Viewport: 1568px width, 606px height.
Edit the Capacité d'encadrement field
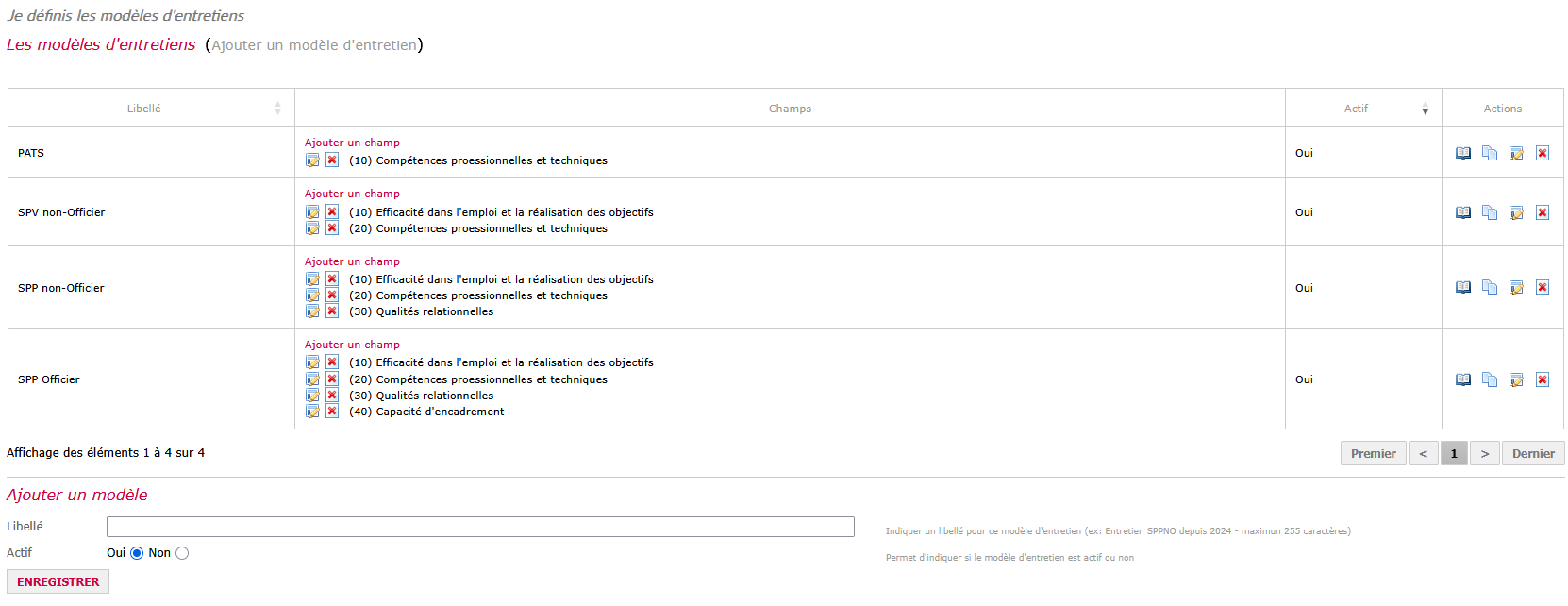312,412
